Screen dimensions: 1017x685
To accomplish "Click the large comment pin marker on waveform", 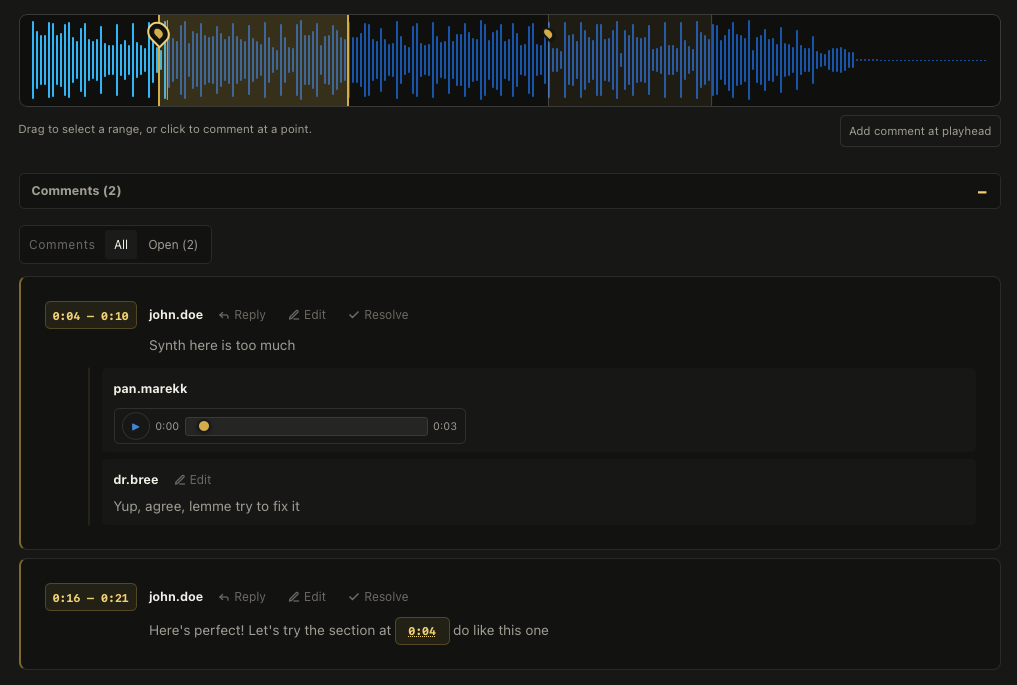I will point(158,34).
